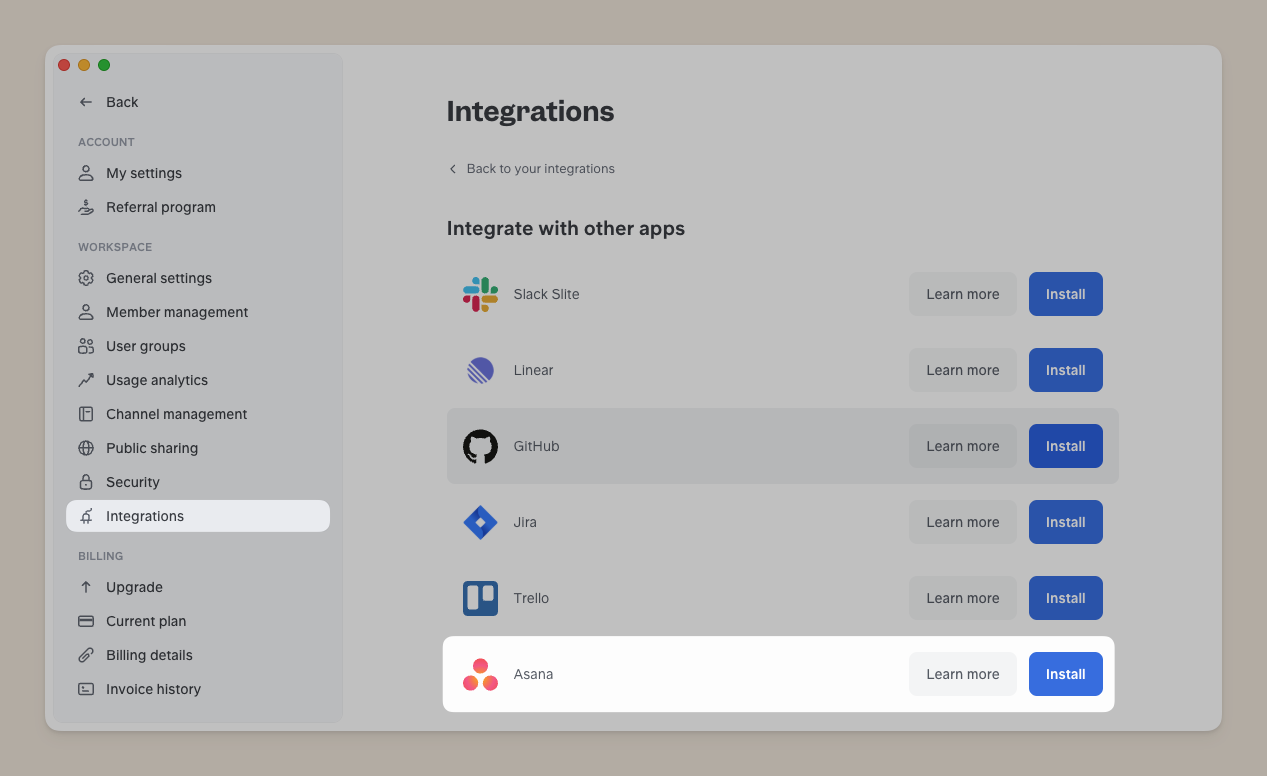Click the Back arrow icon in sidebar
Screen dimensions: 1267x776
(86, 102)
